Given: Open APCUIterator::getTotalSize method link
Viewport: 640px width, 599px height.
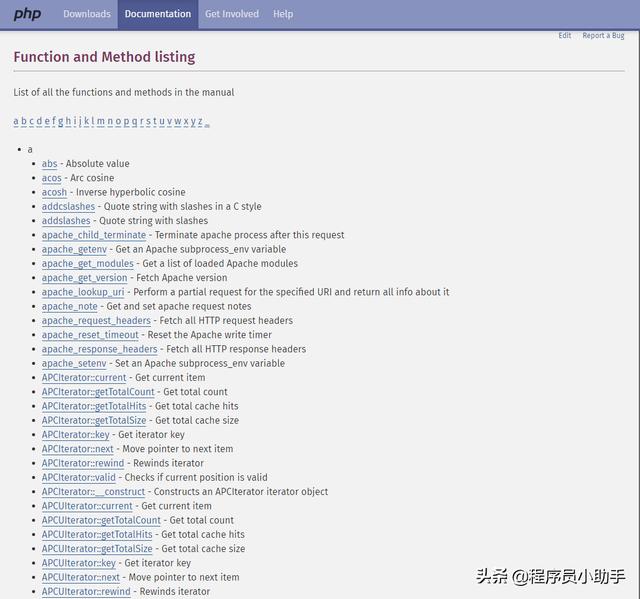Looking at the screenshot, I should click(x=97, y=549).
